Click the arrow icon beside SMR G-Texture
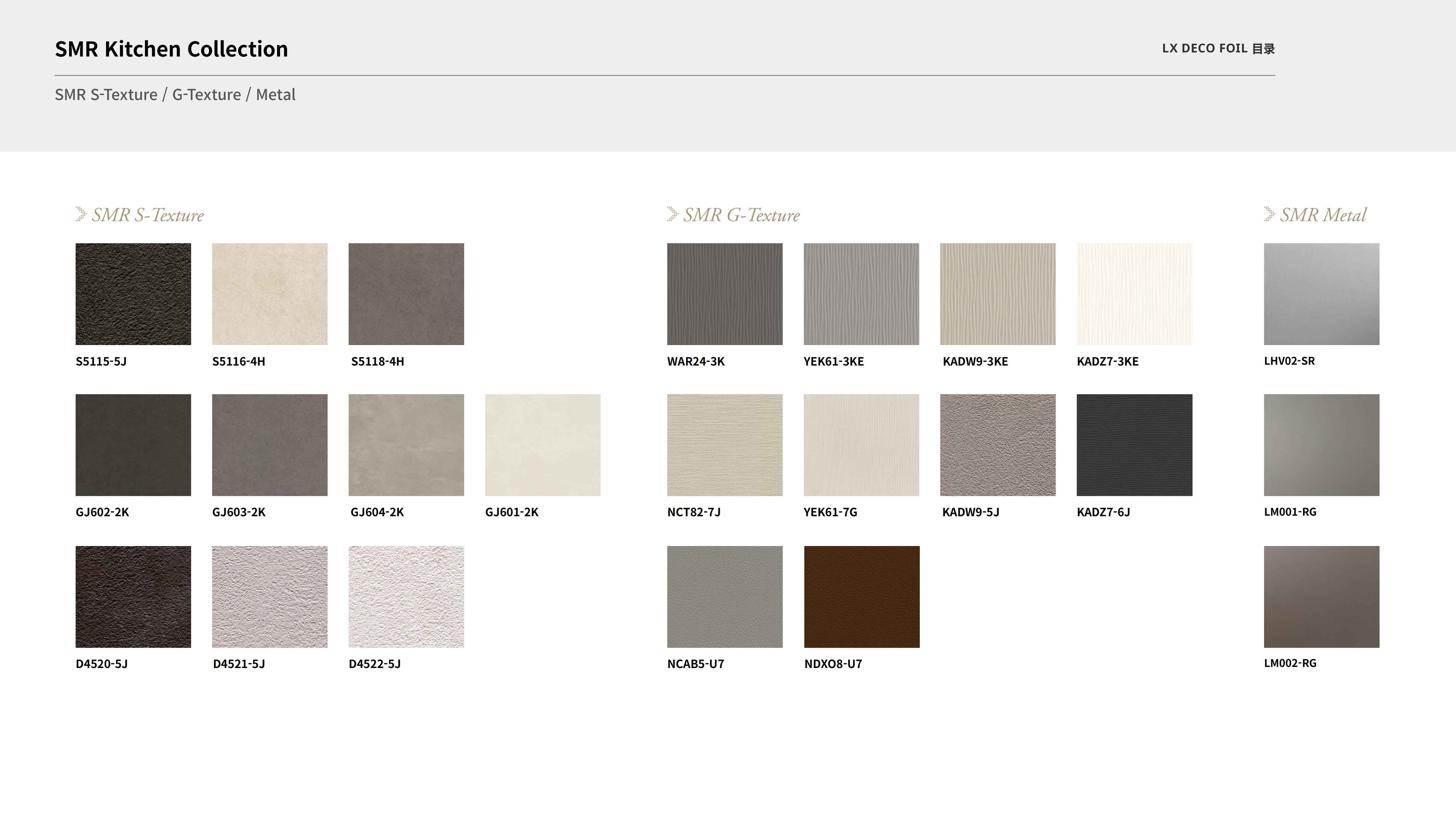Screen dimensions: 1456x819 pos(673,214)
